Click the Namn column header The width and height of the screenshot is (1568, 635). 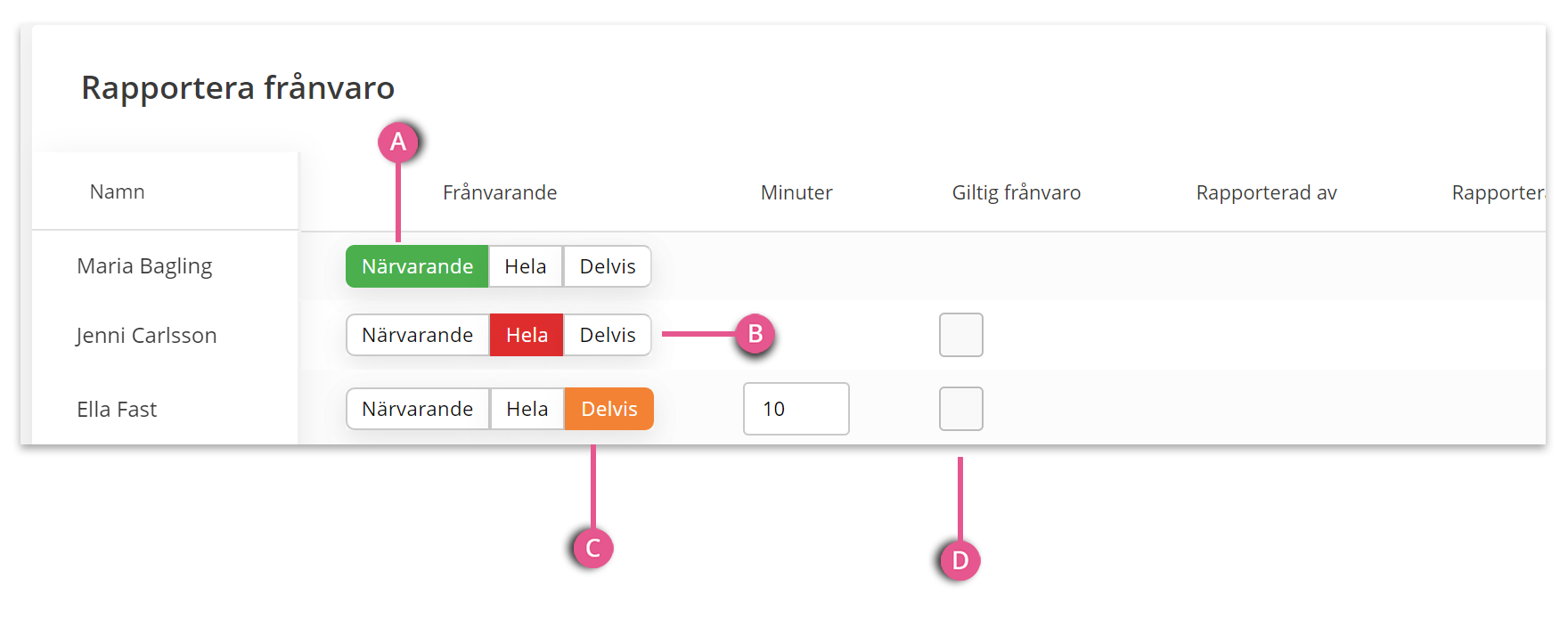(117, 191)
